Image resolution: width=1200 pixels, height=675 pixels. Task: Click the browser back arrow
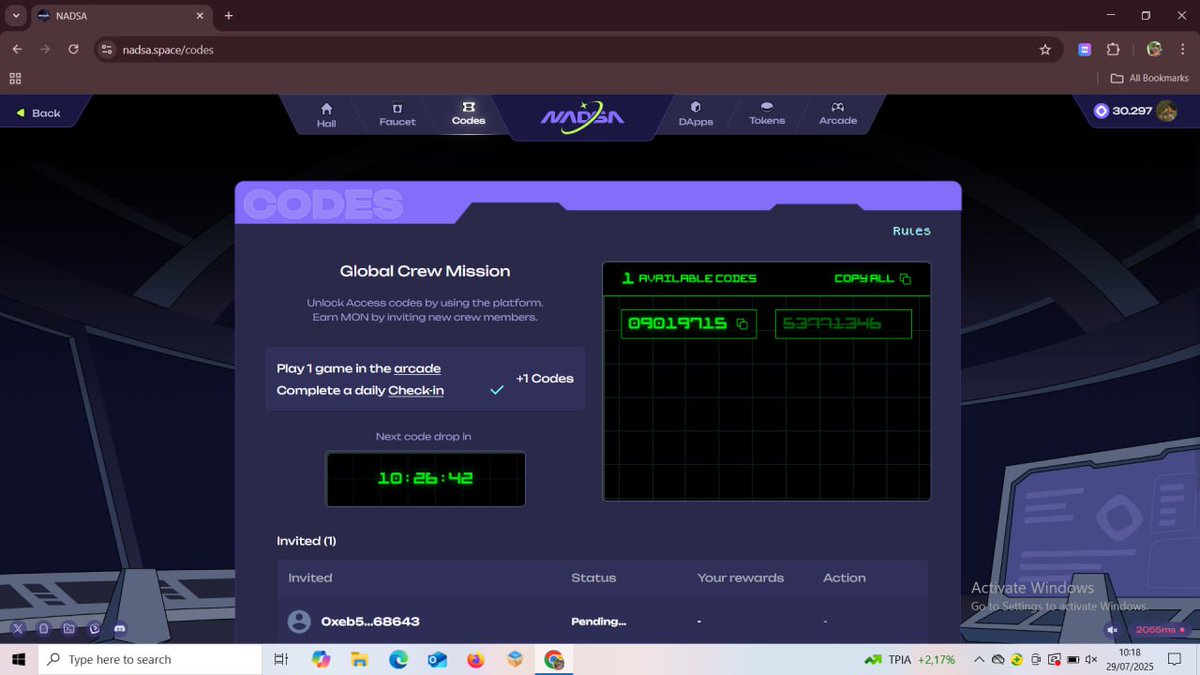click(x=17, y=49)
